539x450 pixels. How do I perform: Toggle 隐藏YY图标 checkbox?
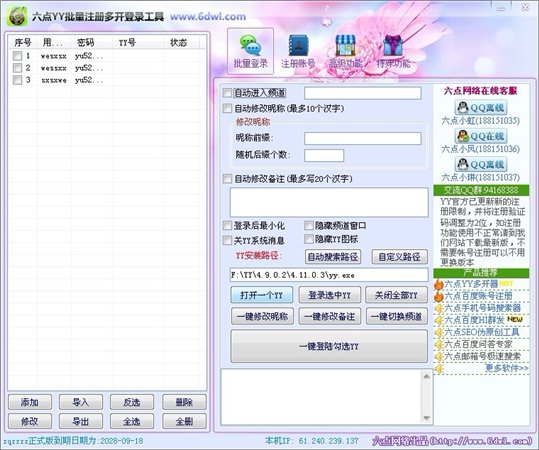click(309, 239)
